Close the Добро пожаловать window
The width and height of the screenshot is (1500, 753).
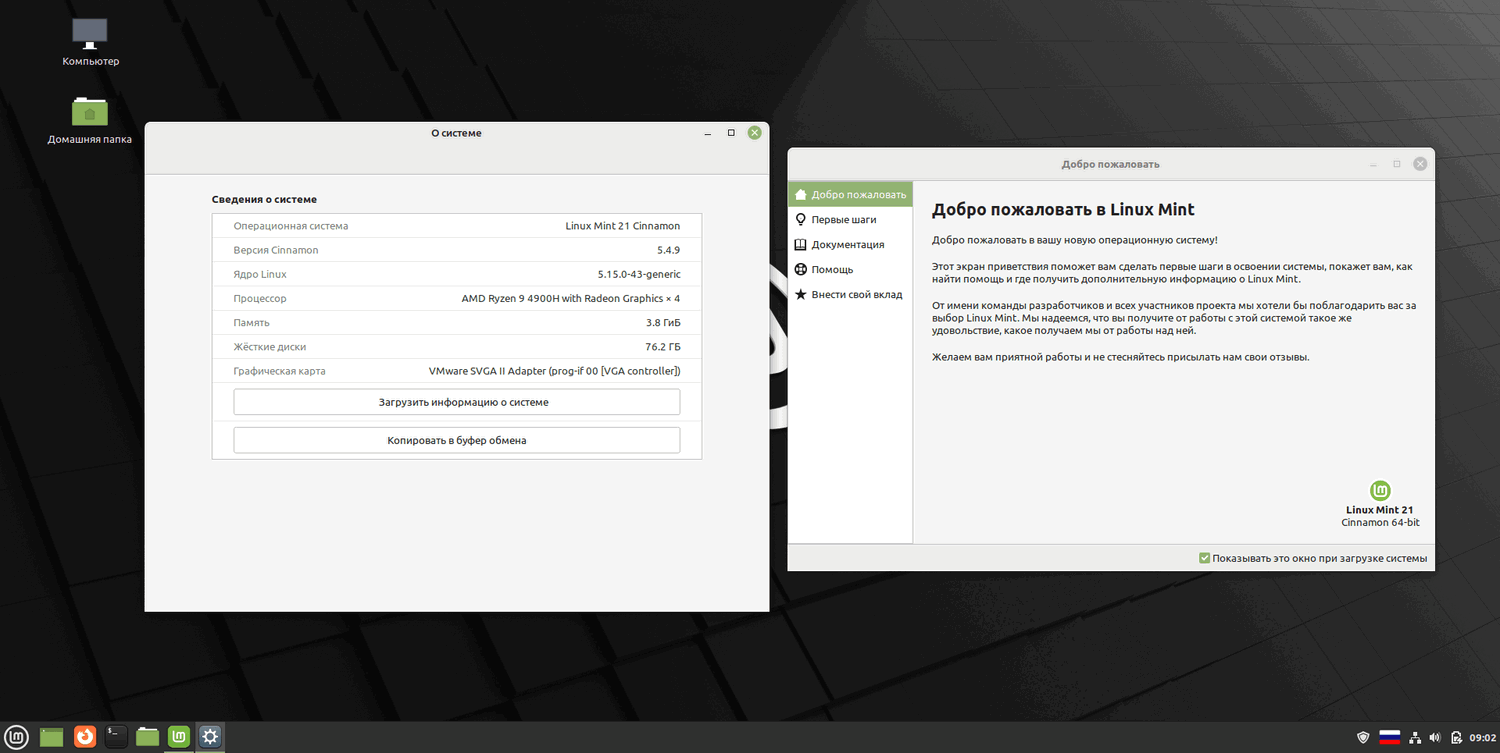pyautogui.click(x=1420, y=164)
